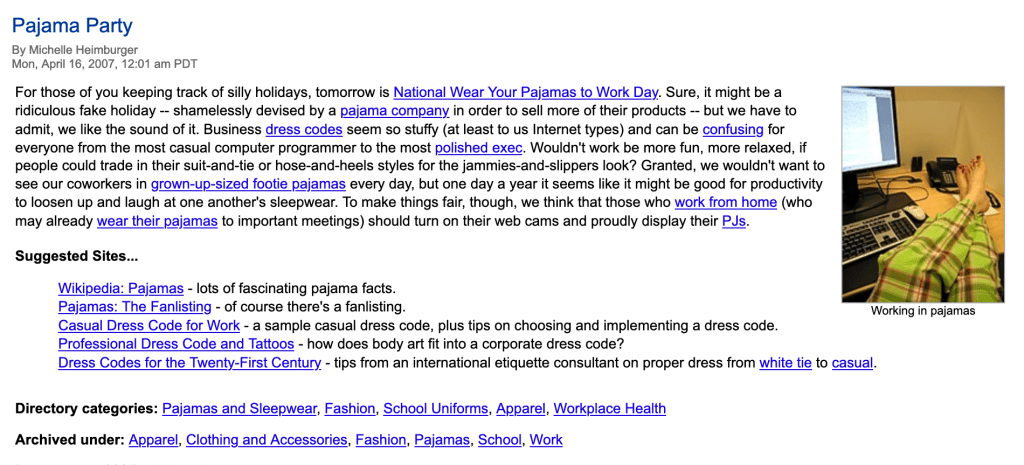Select the Workplace Health directory category

(x=609, y=408)
